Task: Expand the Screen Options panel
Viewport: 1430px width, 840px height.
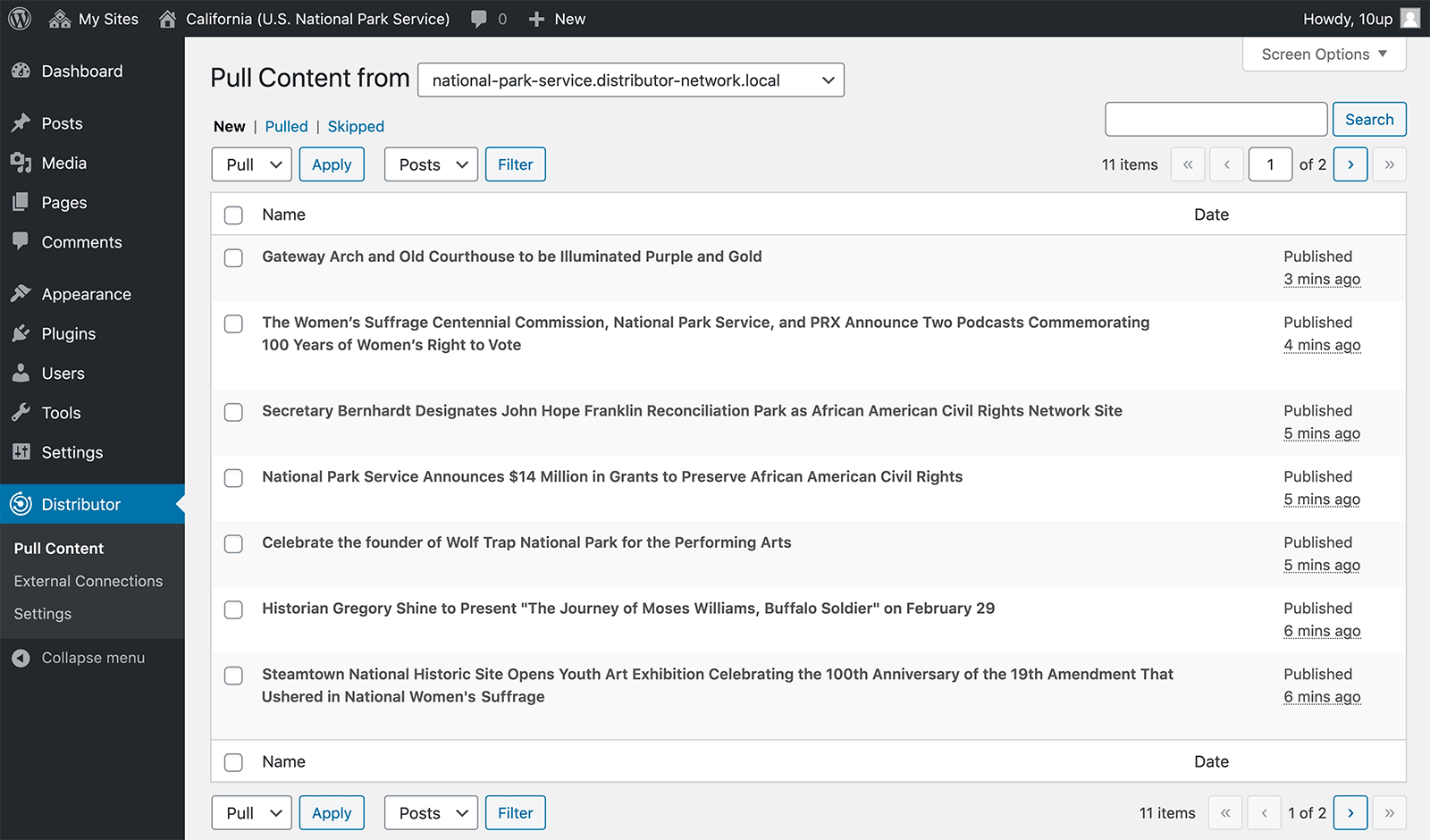Action: pos(1325,54)
